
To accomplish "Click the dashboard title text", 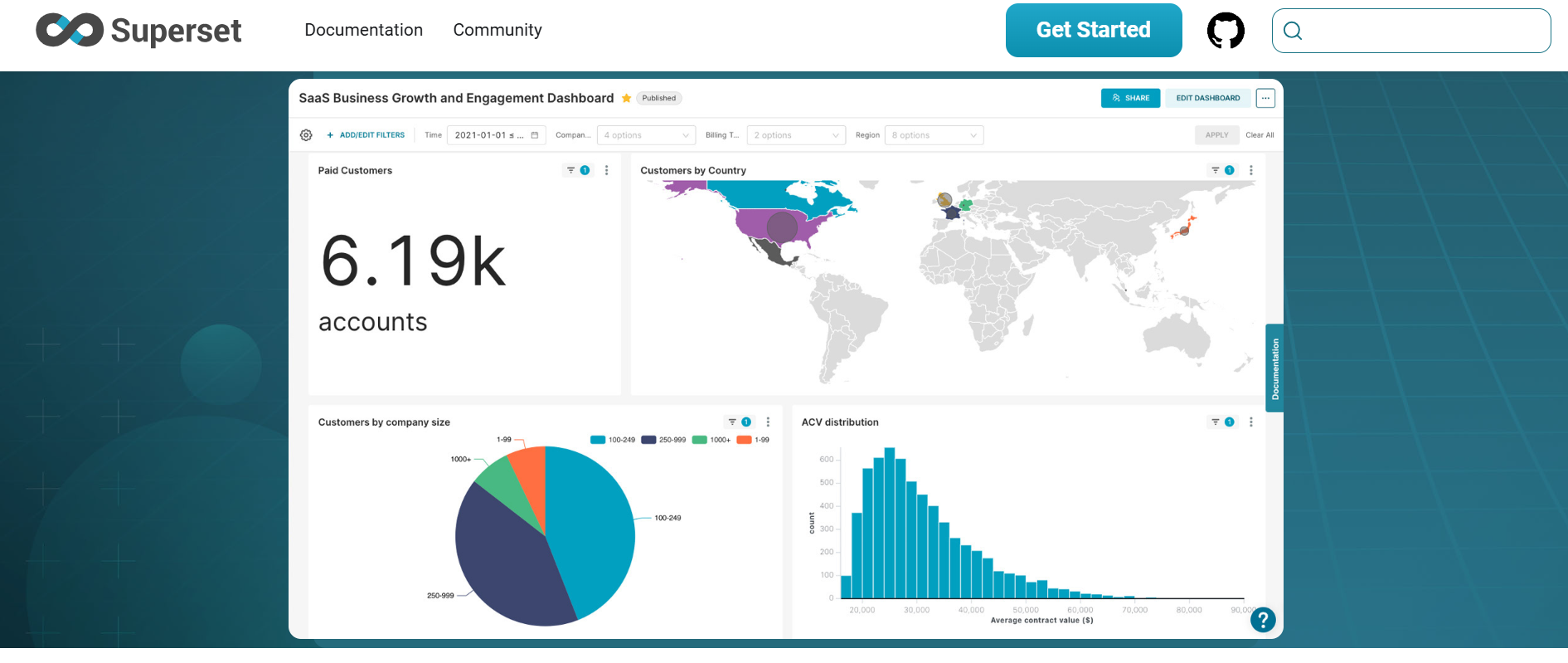I will pyautogui.click(x=456, y=98).
